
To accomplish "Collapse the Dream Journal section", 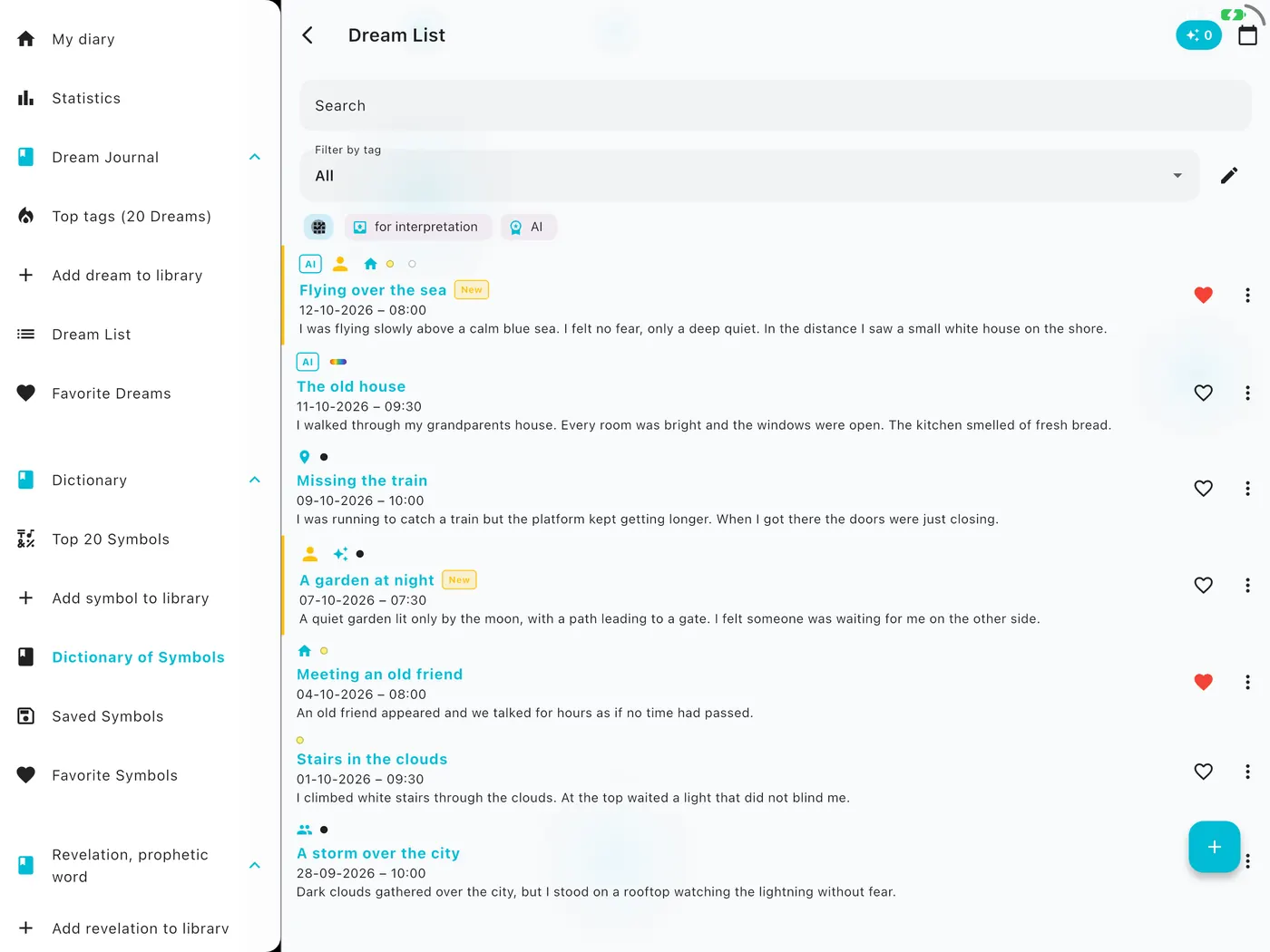I will [255, 157].
